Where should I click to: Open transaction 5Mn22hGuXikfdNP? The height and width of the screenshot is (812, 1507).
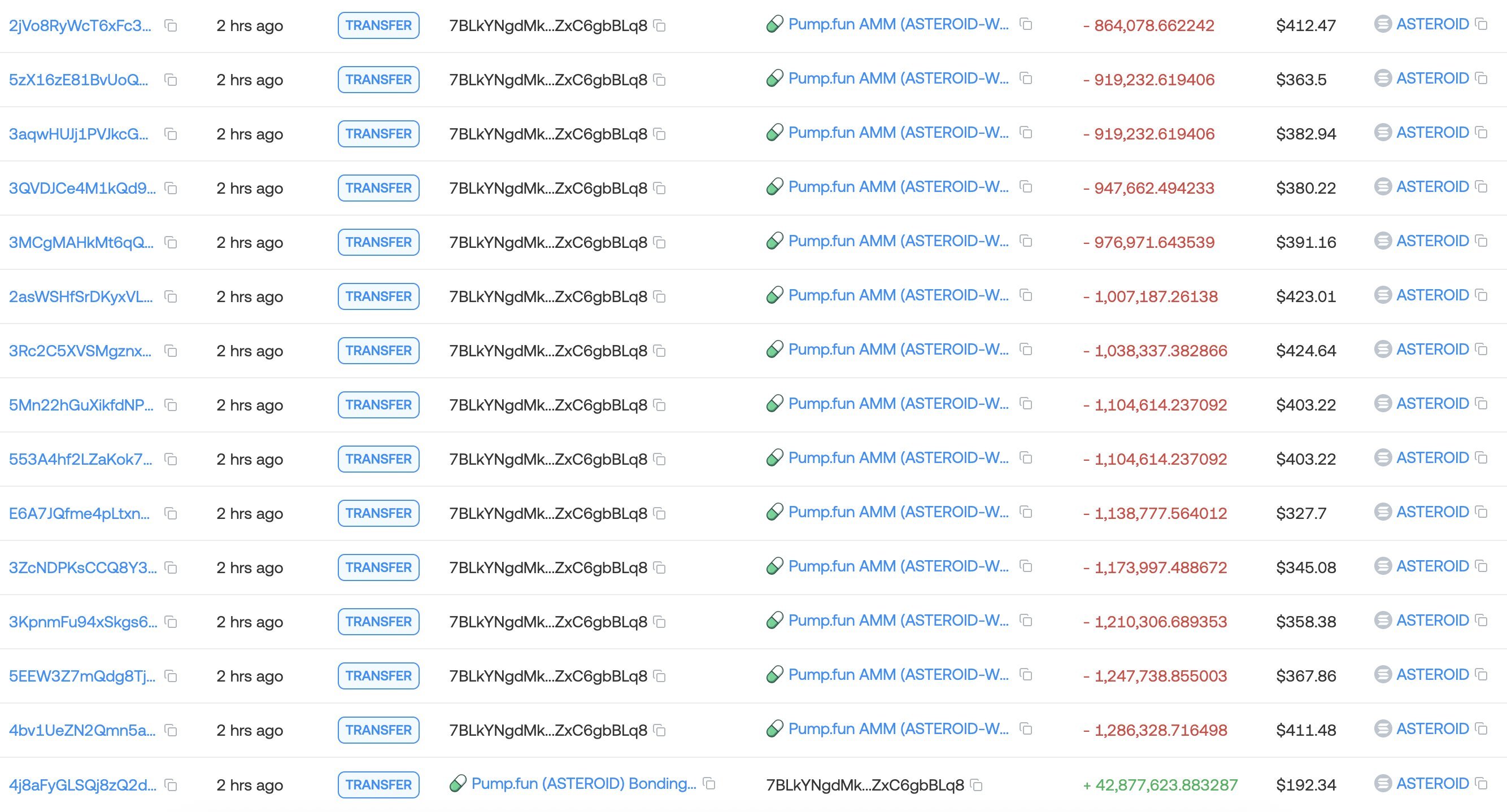81,405
